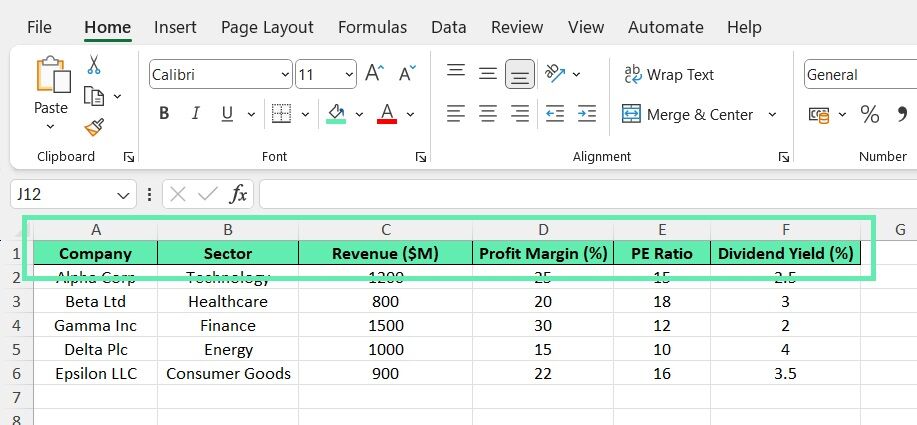The width and height of the screenshot is (917, 425).
Task: Center text horizontally
Action: [x=488, y=113]
